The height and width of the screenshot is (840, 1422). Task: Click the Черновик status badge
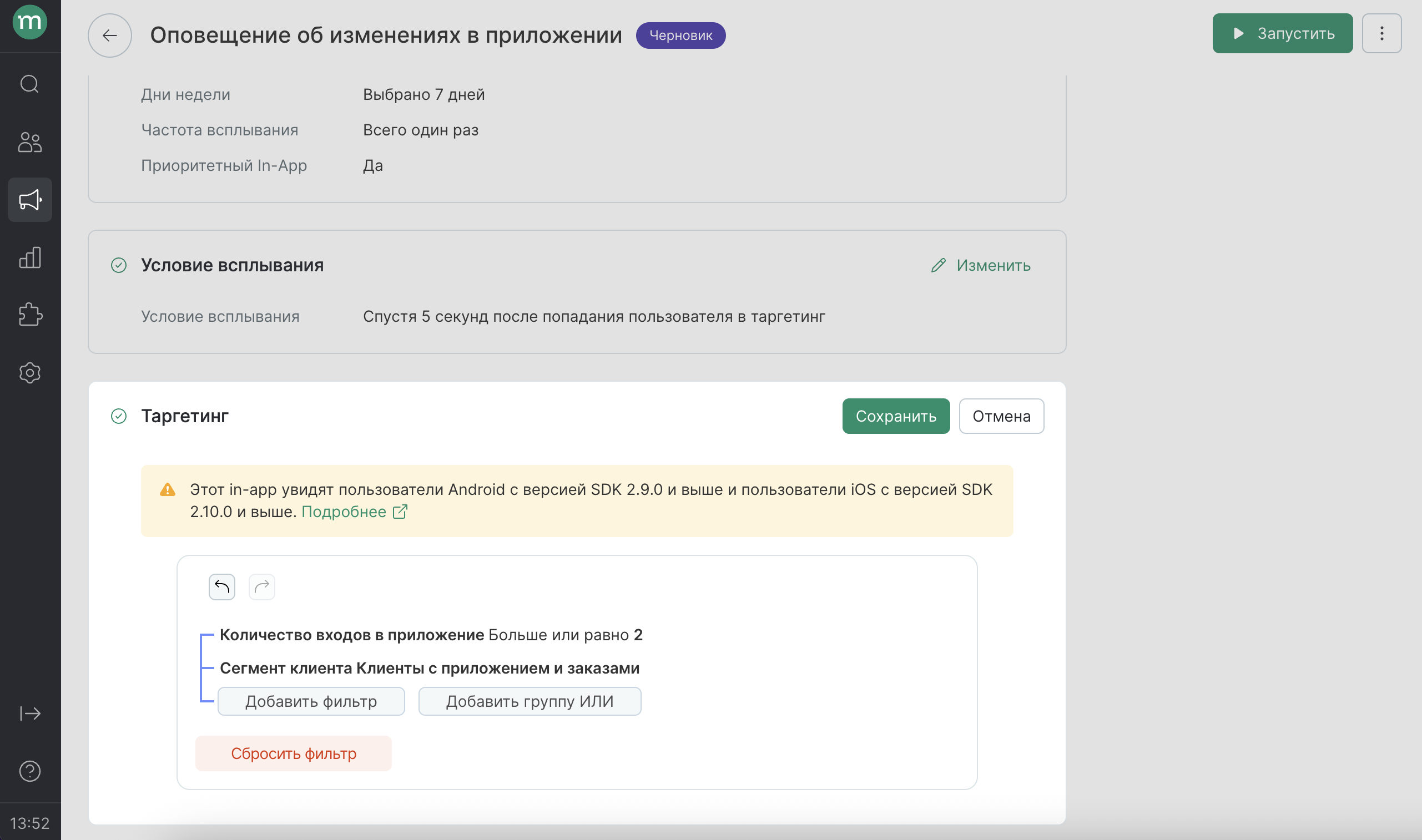click(680, 36)
